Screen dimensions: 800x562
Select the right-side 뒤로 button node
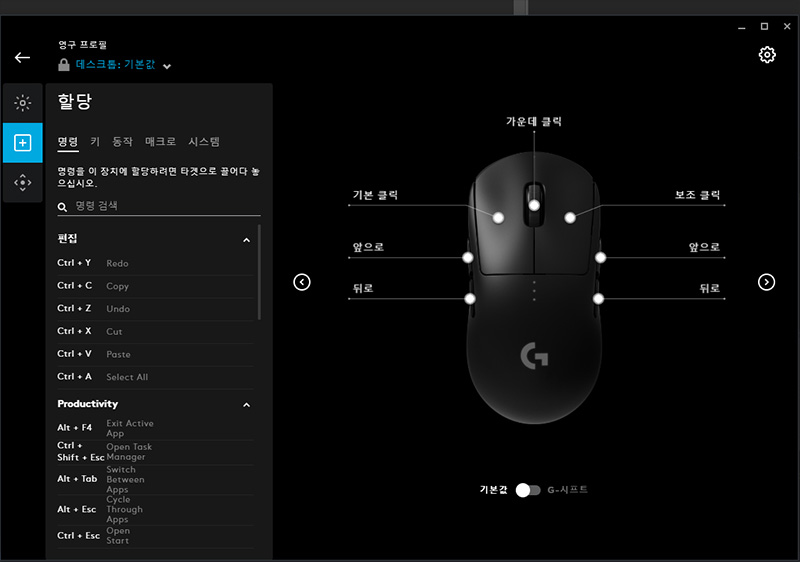(598, 299)
